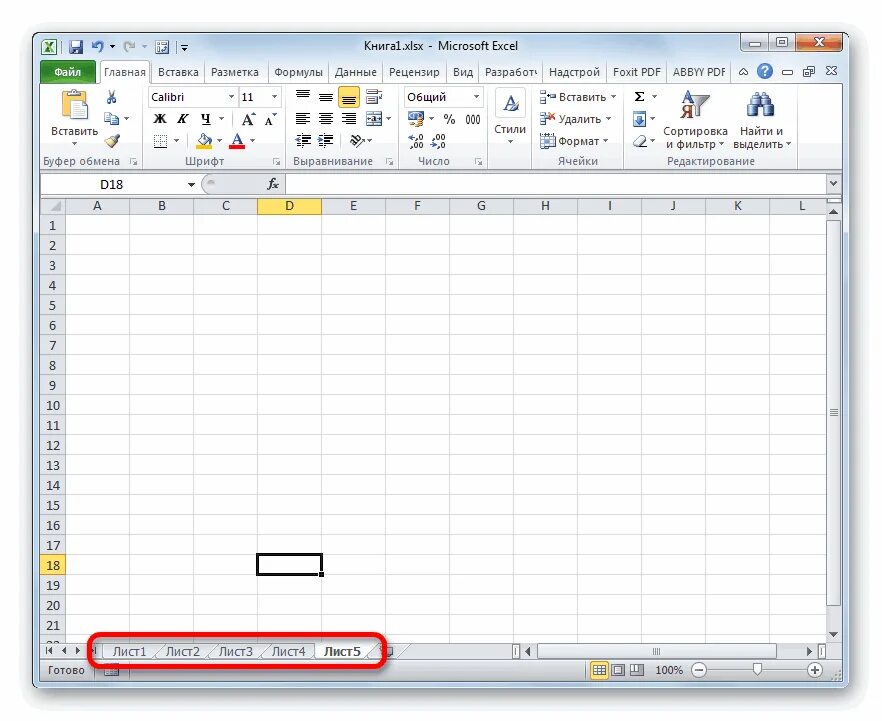Open the Calibri font name dropdown
882x721 pixels.
231,97
